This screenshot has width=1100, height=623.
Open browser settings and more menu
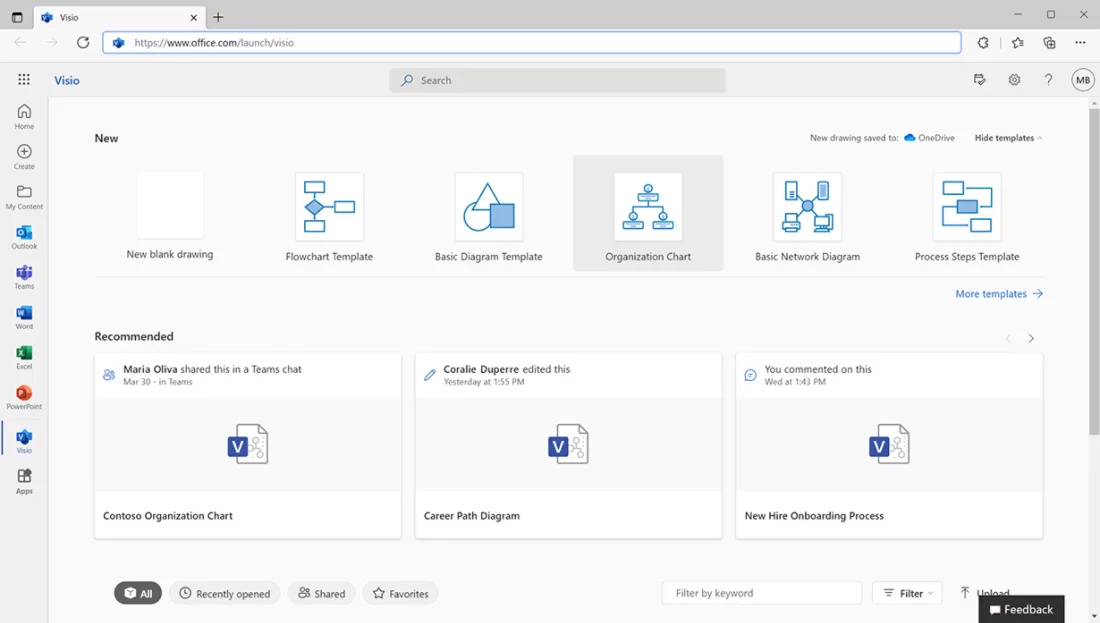point(1080,43)
